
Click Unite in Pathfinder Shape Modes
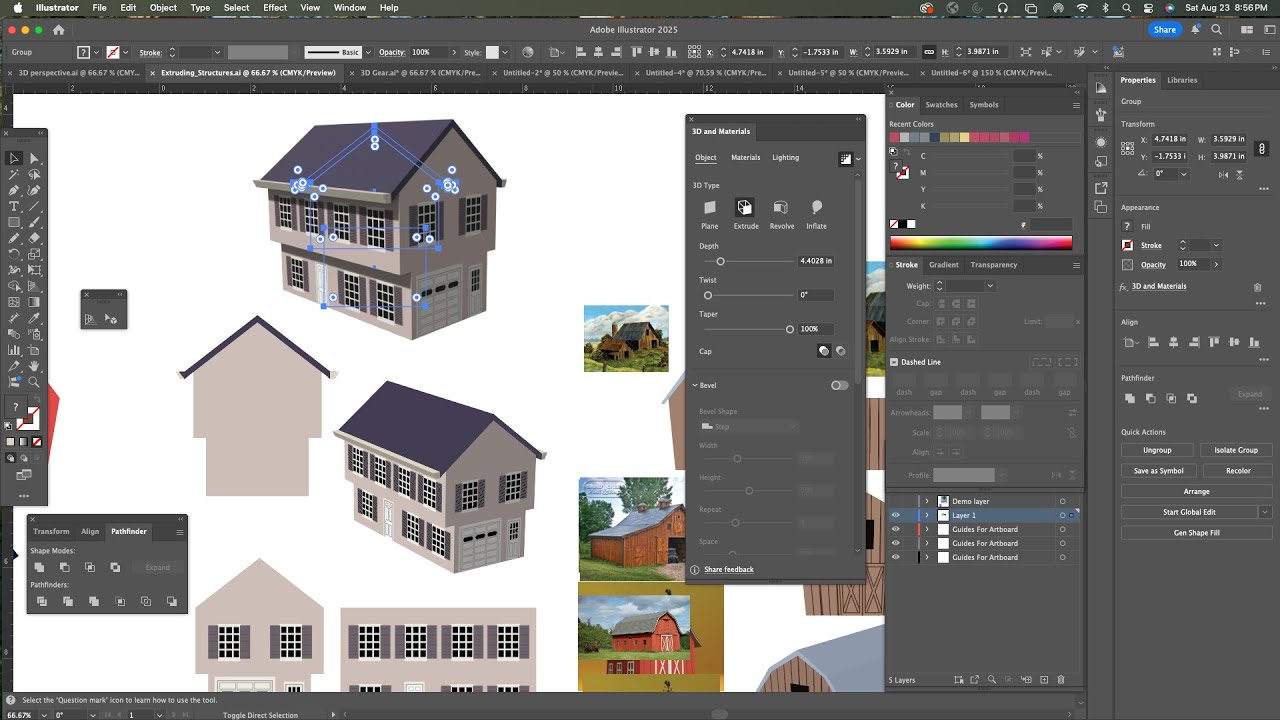(39, 567)
